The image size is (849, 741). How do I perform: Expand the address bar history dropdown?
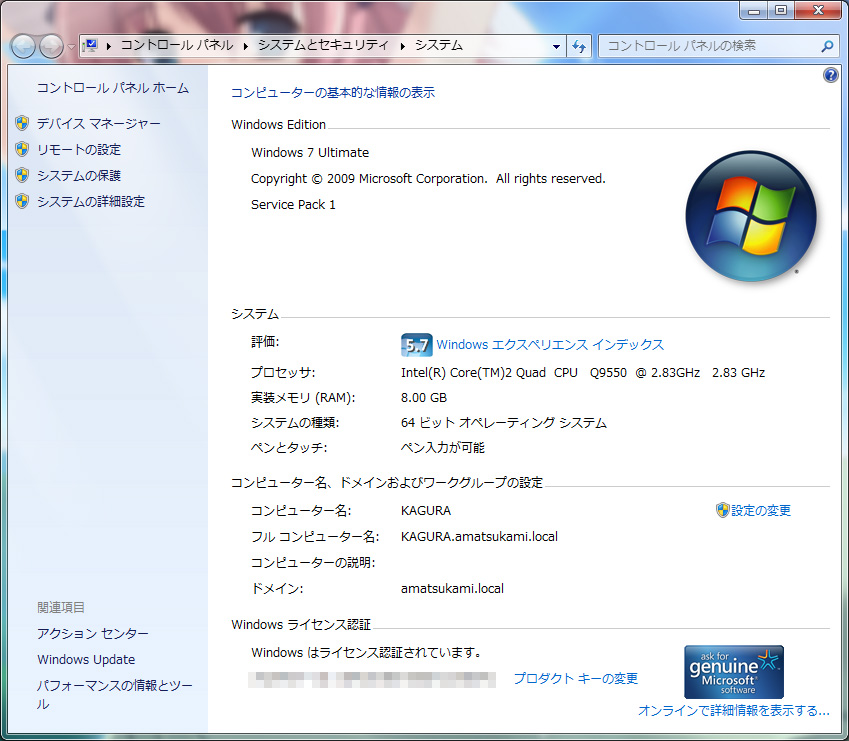(557, 46)
